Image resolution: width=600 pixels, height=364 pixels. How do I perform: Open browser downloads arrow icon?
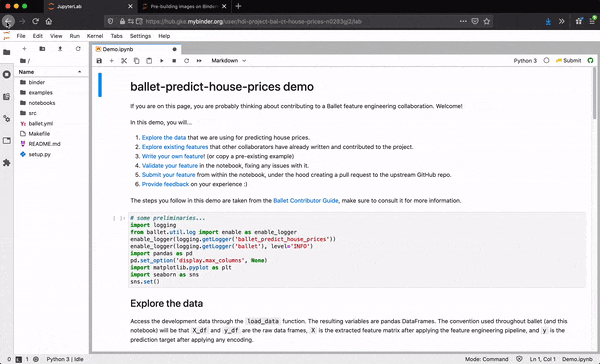pyautogui.click(x=548, y=21)
